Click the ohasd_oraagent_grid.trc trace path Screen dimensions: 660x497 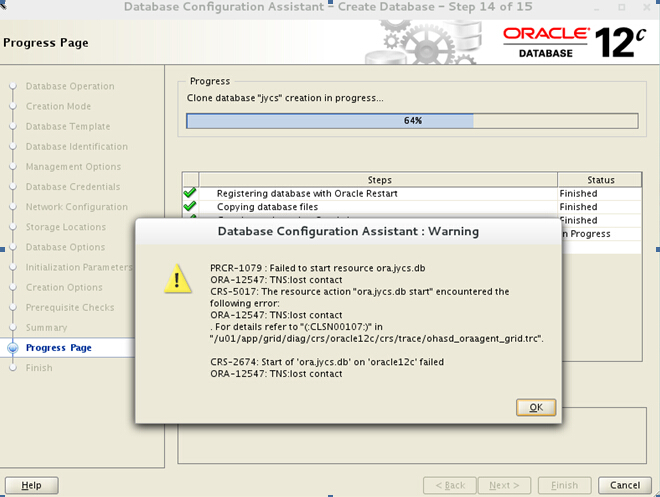point(377,339)
